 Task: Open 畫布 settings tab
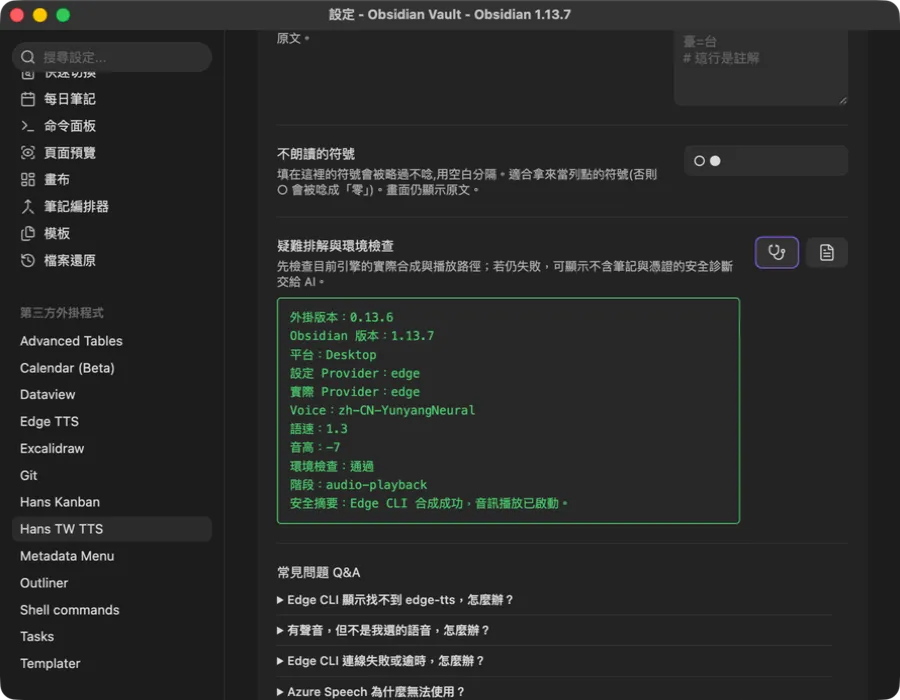(x=112, y=180)
